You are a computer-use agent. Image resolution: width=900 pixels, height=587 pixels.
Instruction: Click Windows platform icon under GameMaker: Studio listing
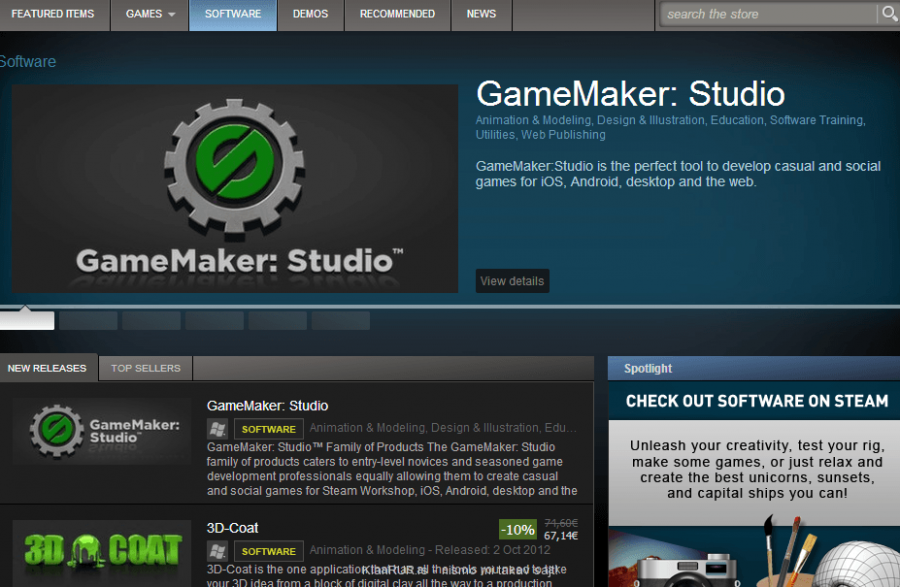click(217, 429)
